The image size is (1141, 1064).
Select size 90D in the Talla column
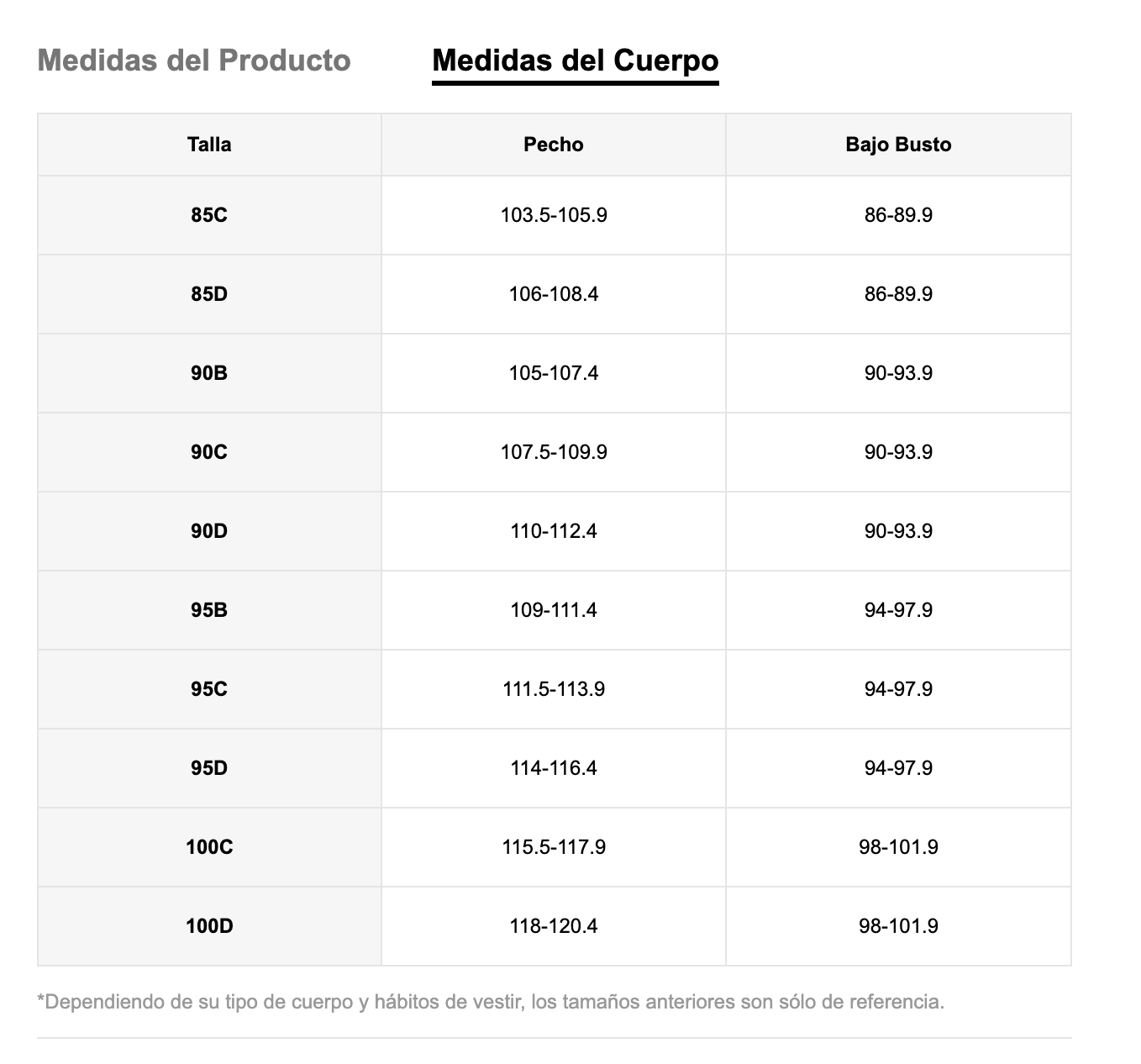click(x=209, y=531)
